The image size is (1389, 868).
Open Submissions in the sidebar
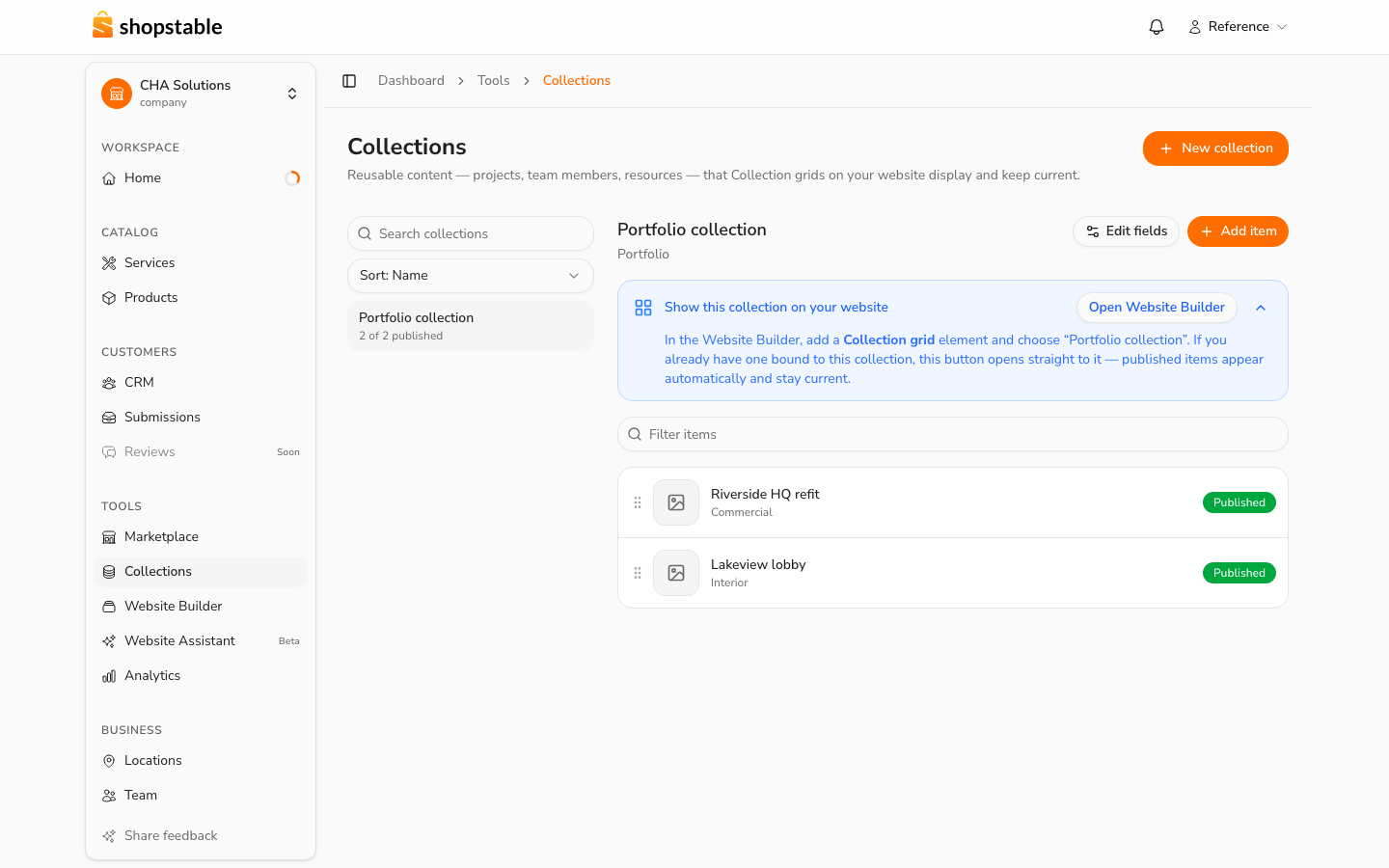pyautogui.click(x=201, y=418)
